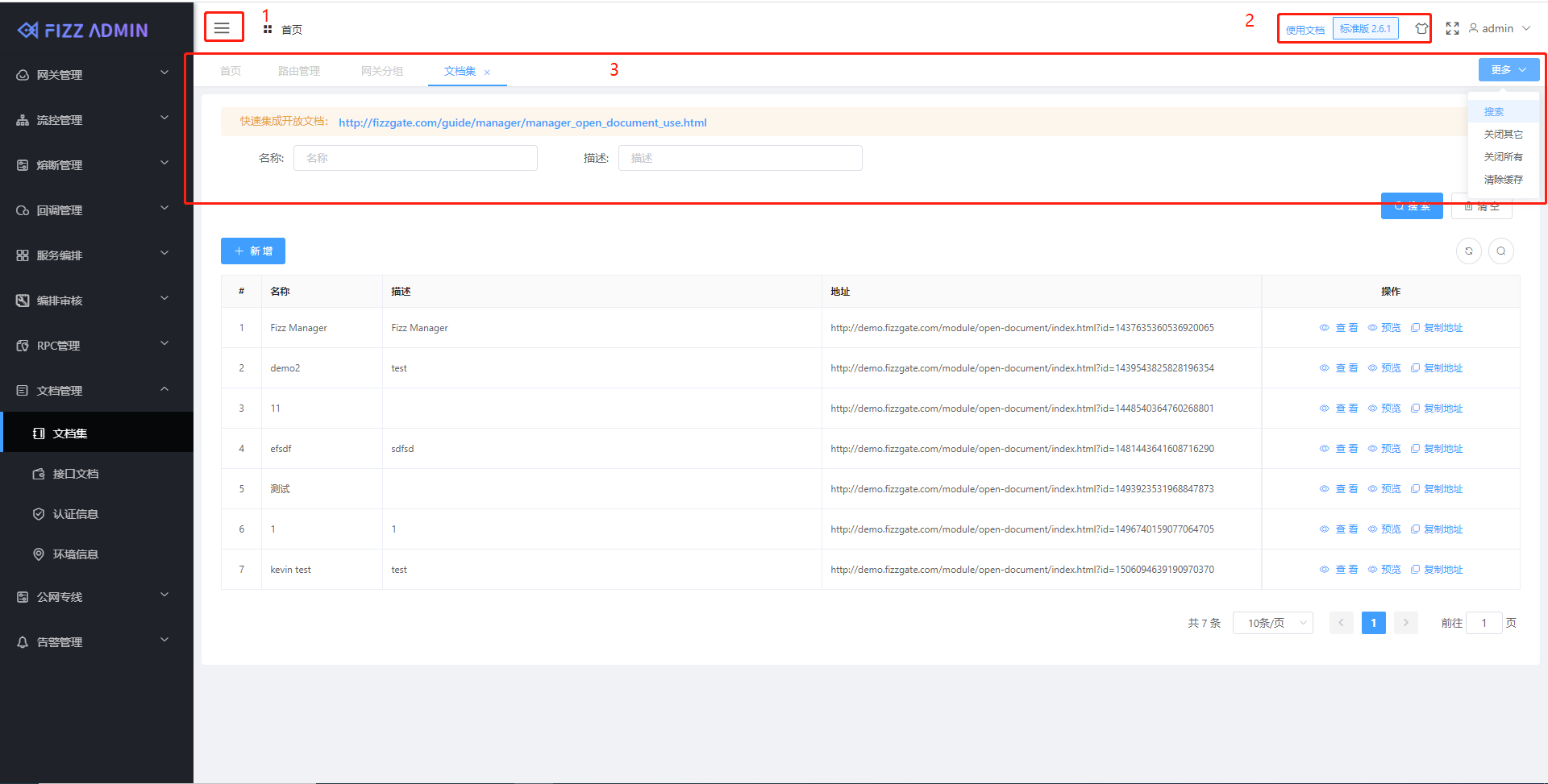The height and width of the screenshot is (784, 1548).
Task: Open the 10条/页 page size dropdown
Action: (1272, 623)
